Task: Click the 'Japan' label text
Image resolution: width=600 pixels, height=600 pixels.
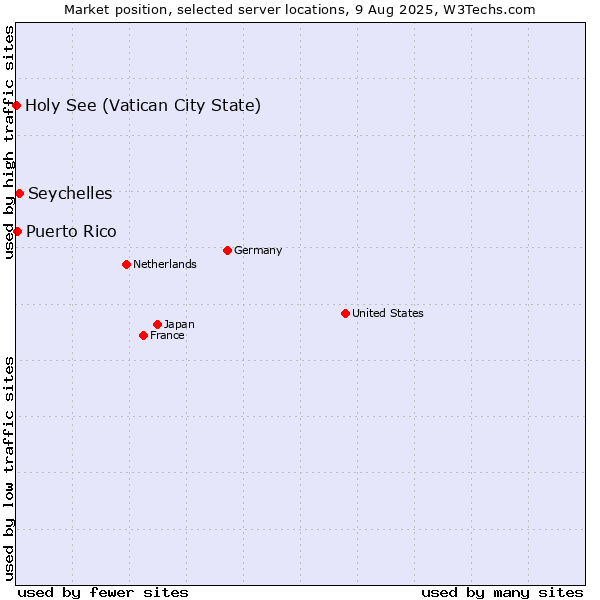Action: point(179,324)
